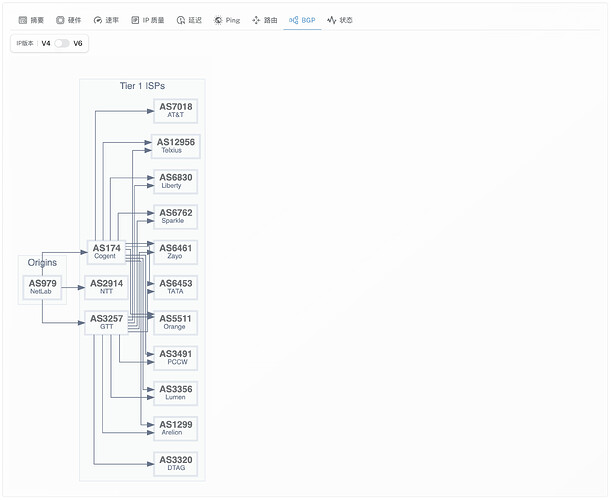611x500 pixels.
Task: Select the AS7018 AT&T node
Action: (x=176, y=111)
